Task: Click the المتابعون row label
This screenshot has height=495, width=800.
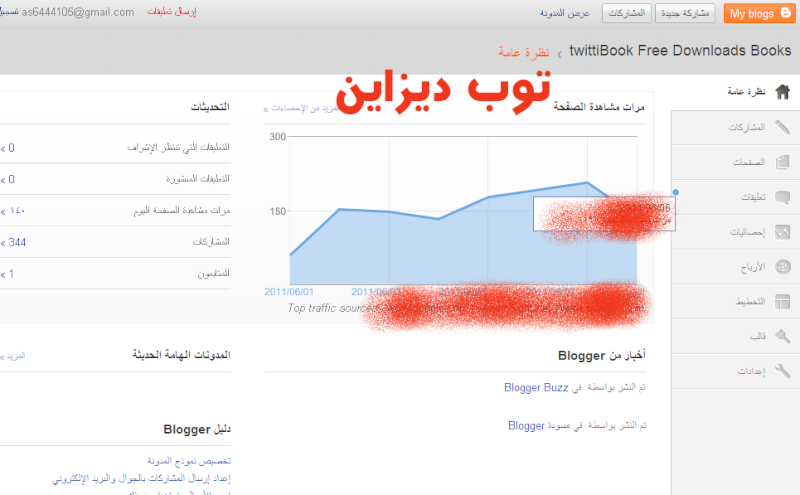Action: (213, 274)
